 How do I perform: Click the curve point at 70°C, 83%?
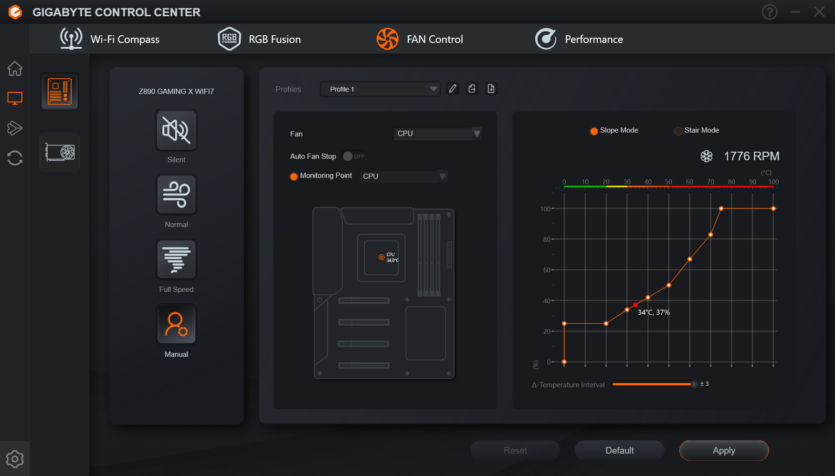(x=710, y=235)
